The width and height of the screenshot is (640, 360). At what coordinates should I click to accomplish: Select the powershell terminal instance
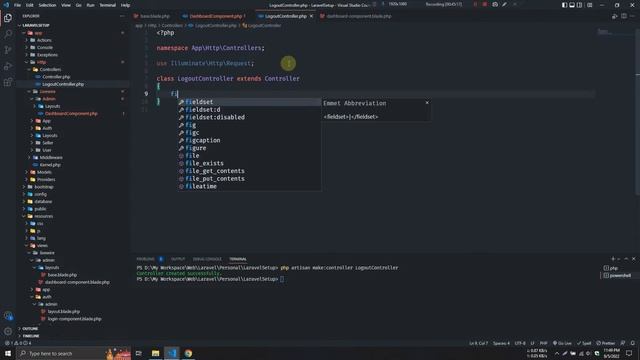click(x=619, y=276)
